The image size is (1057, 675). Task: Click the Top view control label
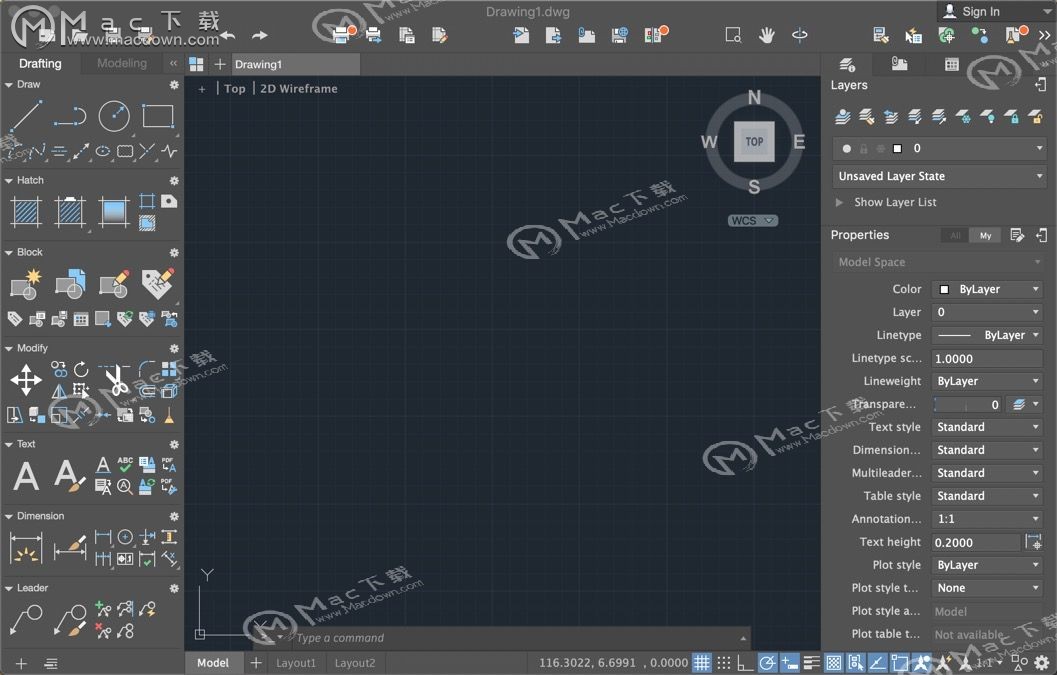235,89
